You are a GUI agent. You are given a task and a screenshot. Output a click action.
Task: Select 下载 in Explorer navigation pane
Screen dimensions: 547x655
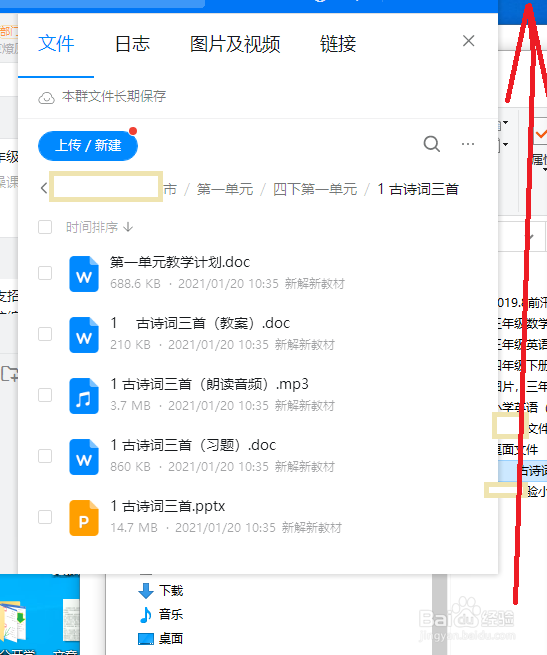pyautogui.click(x=160, y=591)
